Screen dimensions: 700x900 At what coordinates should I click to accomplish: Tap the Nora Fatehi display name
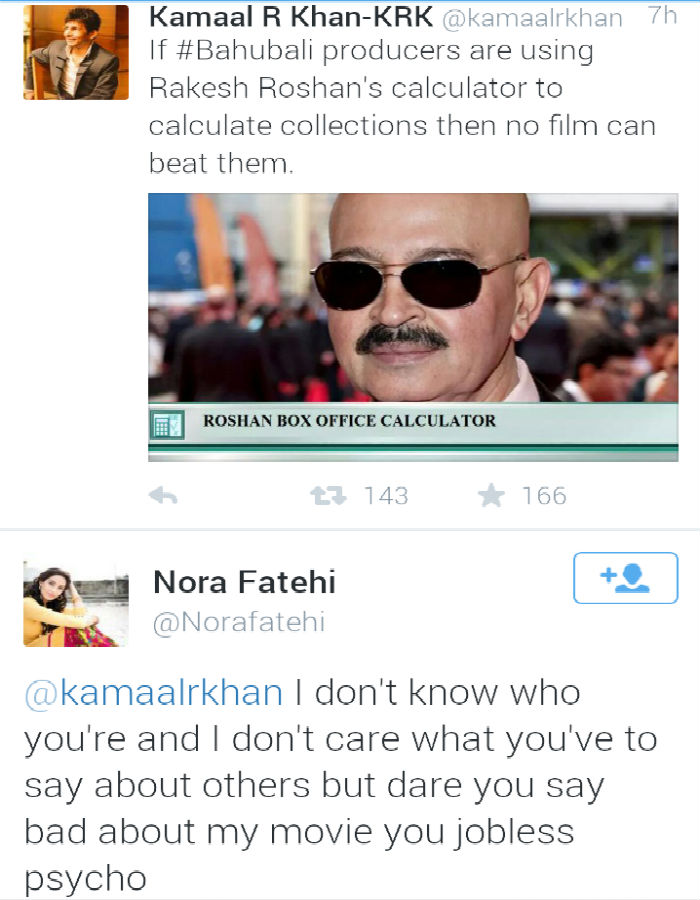(244, 582)
